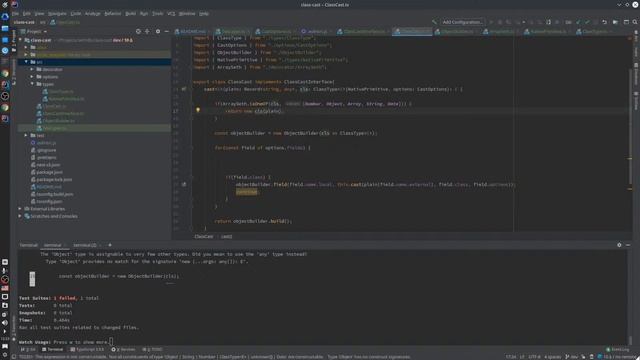The height and width of the screenshot is (360, 640).
Task: Hide the Terminal panel with the minus icon
Action: point(628,245)
